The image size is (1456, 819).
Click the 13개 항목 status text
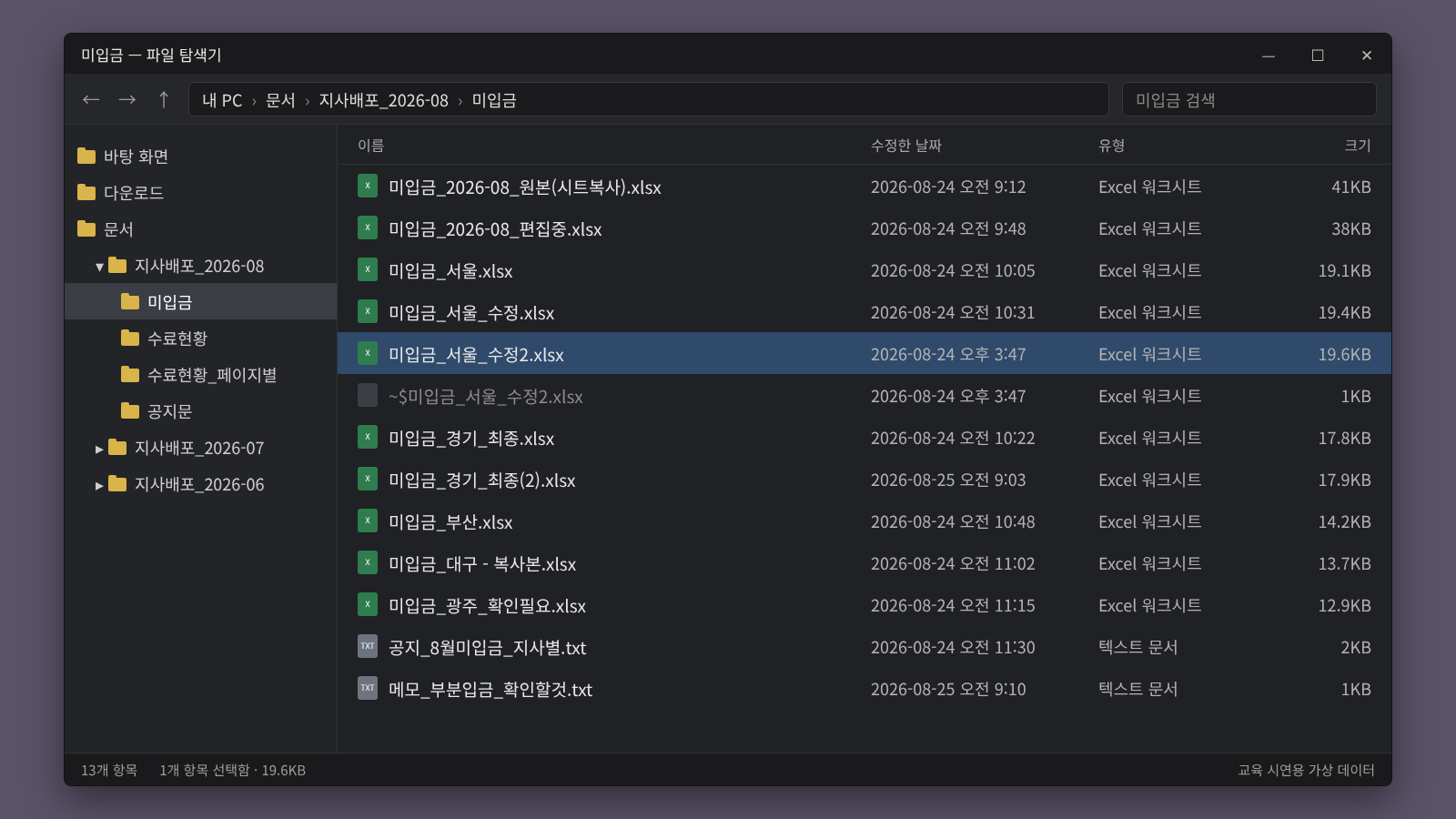coord(109,770)
